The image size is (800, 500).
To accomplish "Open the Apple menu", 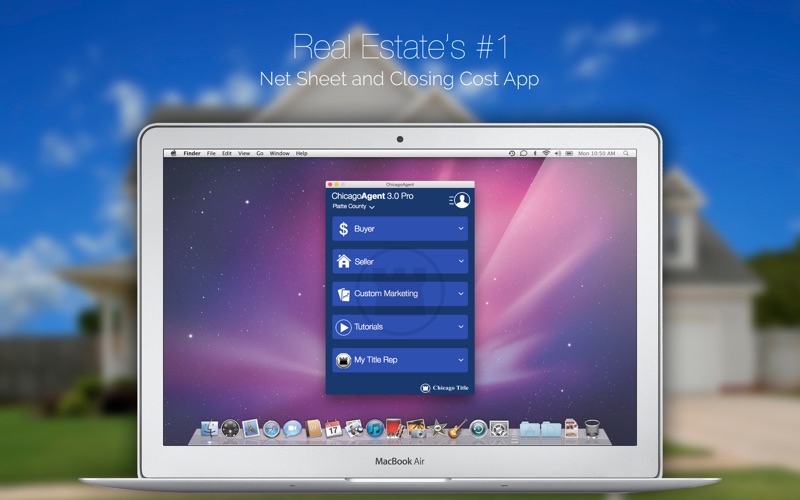I will pyautogui.click(x=173, y=153).
